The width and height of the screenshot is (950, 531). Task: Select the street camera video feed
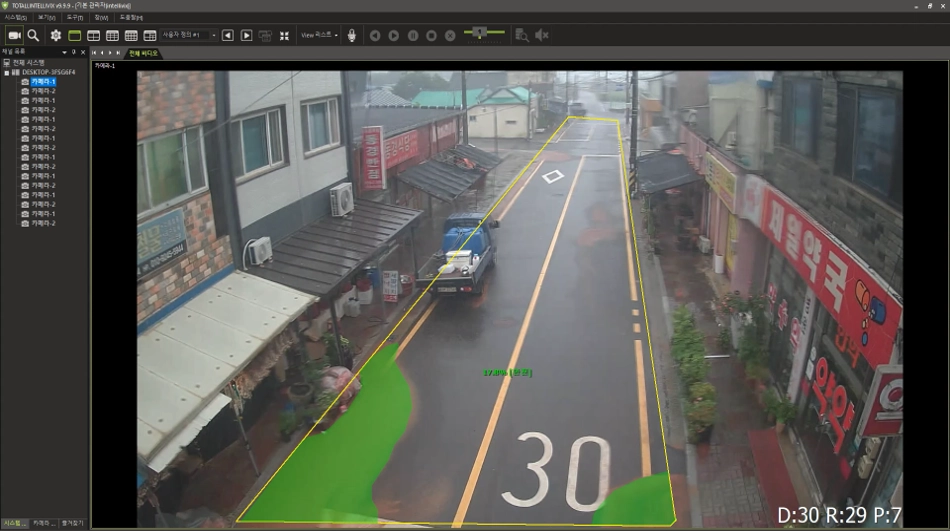[x=520, y=298]
